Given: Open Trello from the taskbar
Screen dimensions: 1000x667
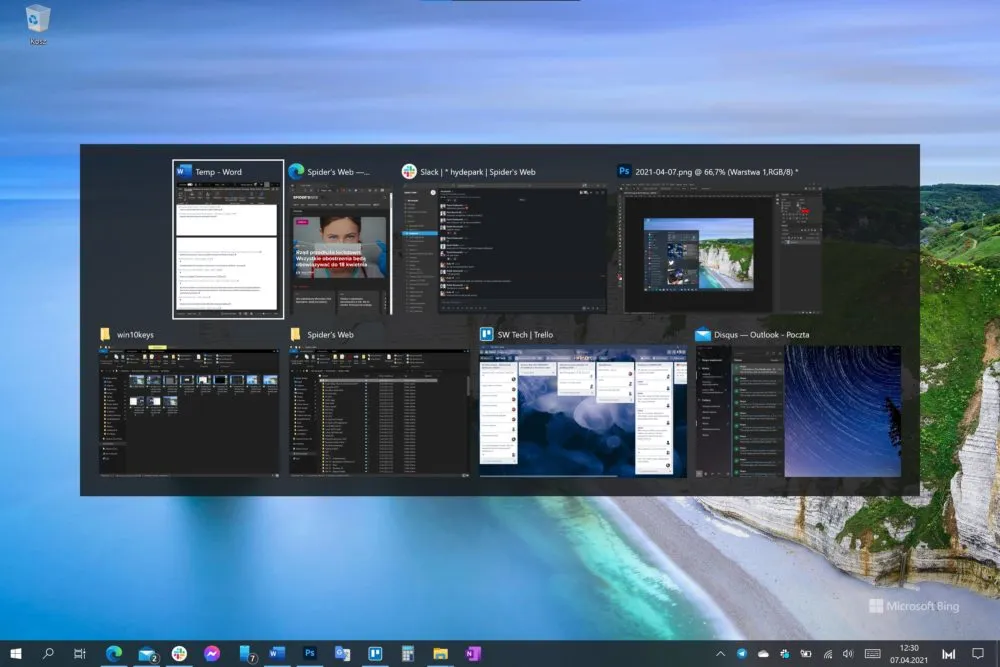Looking at the screenshot, I should 375,654.
